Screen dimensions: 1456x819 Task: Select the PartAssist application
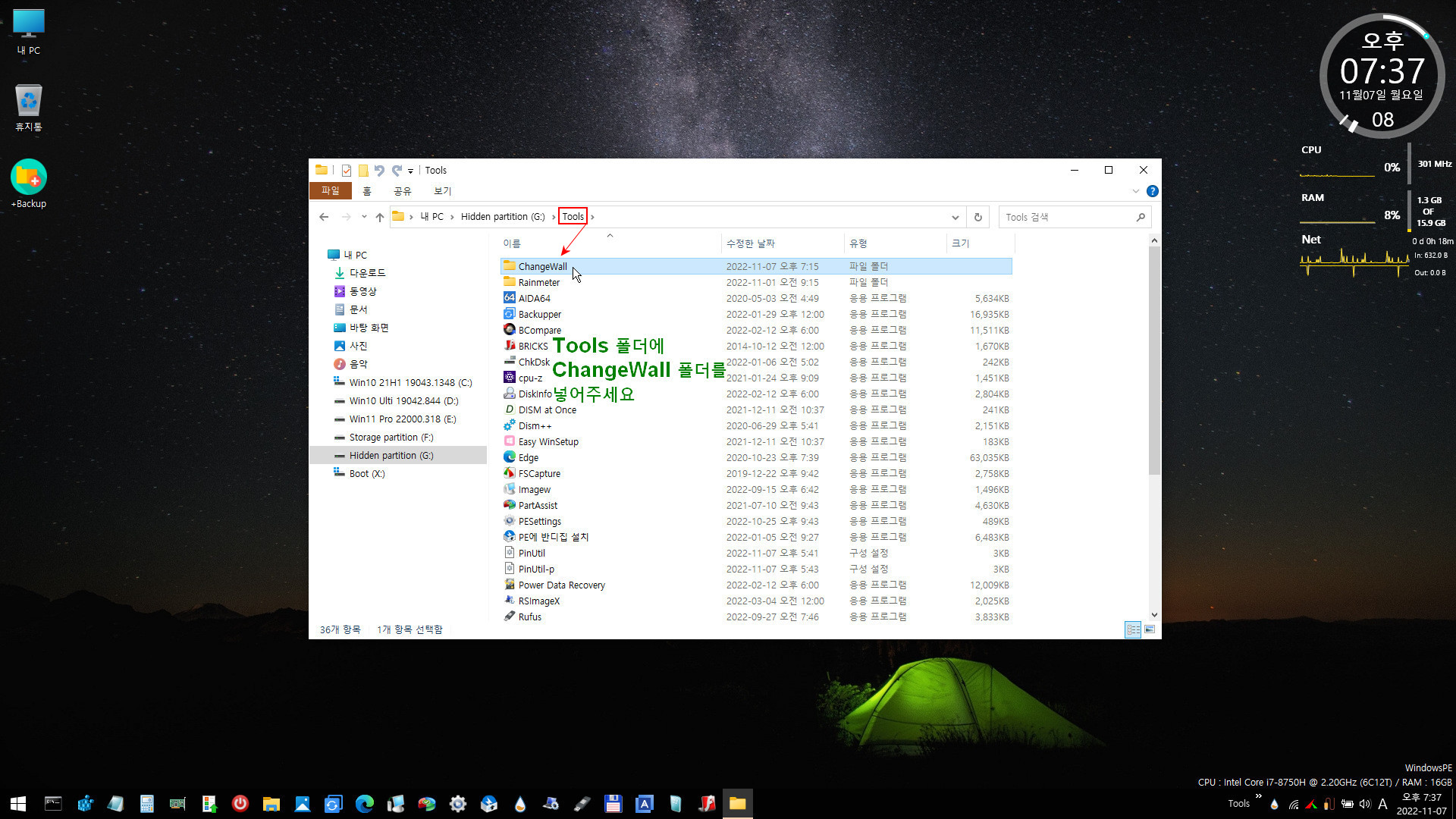pyautogui.click(x=756, y=505)
